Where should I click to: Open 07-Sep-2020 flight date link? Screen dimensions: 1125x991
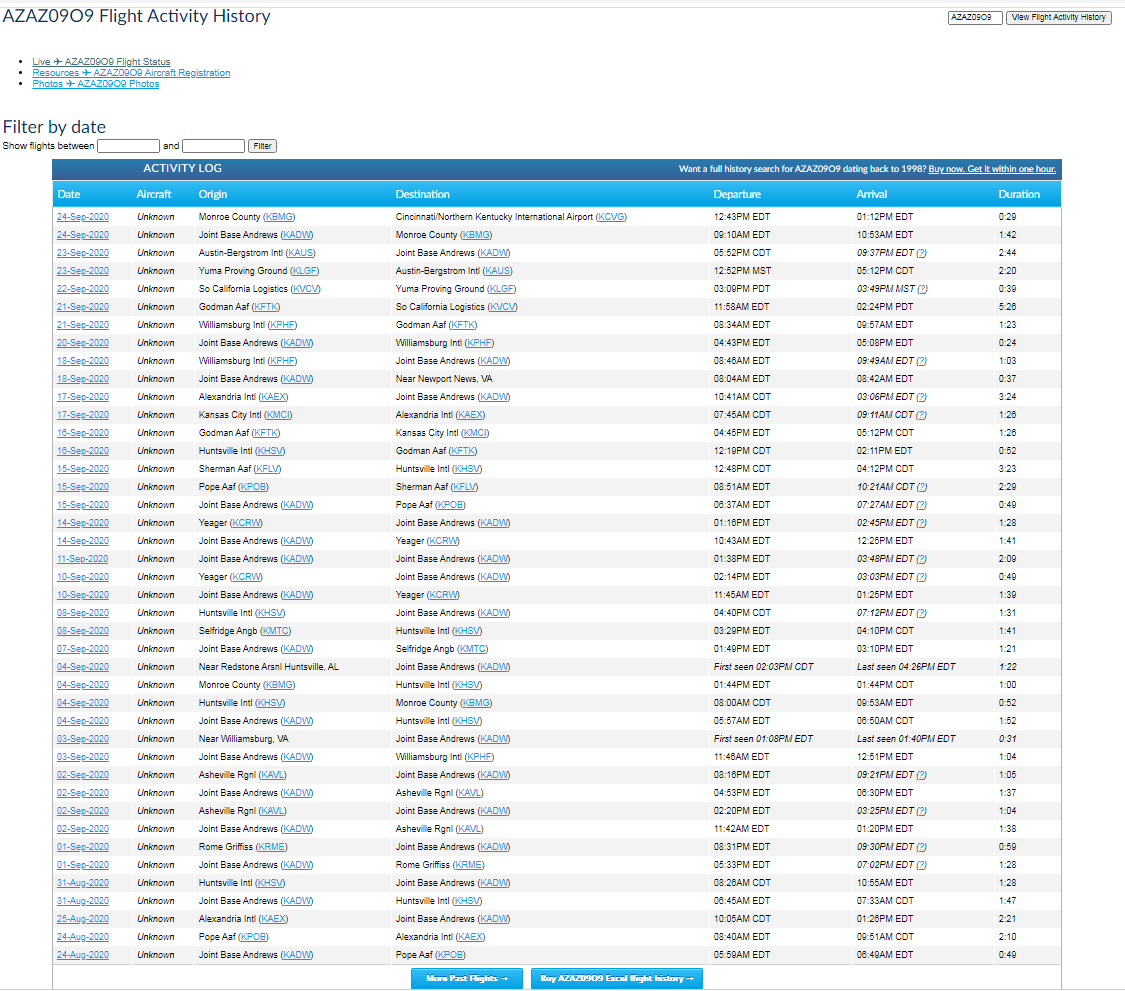click(x=83, y=649)
